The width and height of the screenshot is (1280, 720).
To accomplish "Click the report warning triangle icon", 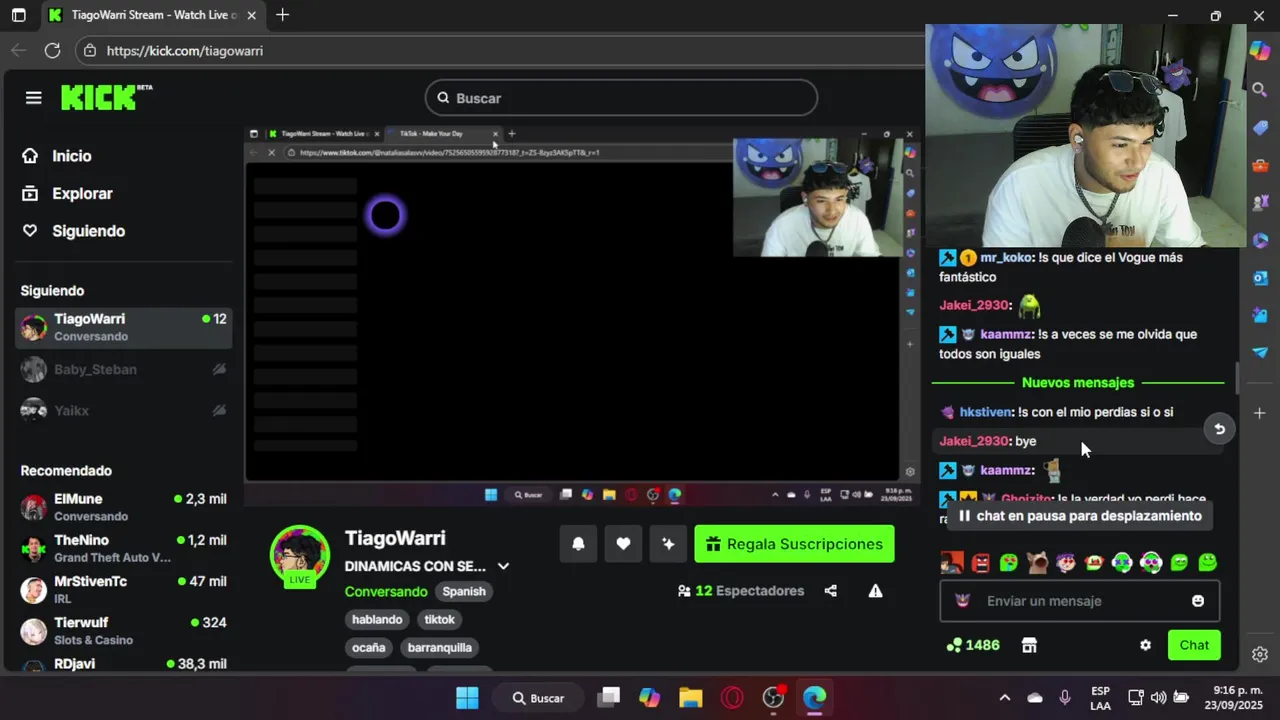I will tap(875, 591).
